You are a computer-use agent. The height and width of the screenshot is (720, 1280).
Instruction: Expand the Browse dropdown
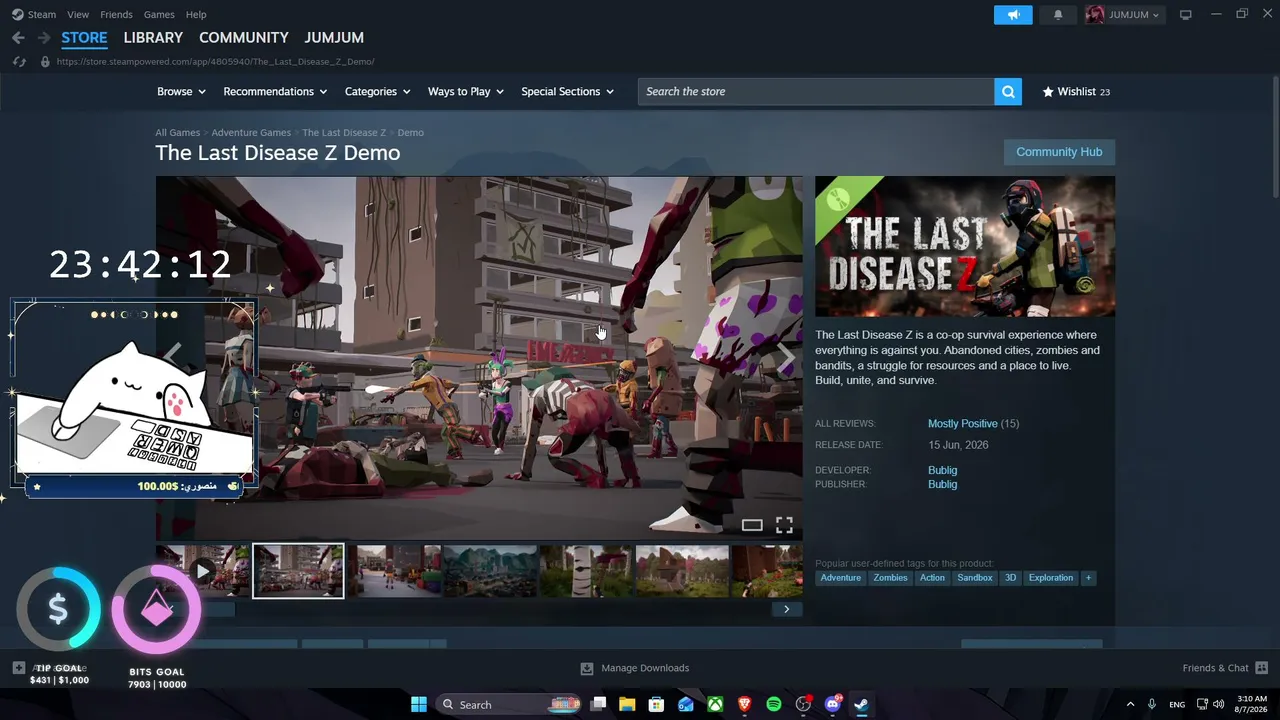[181, 92]
